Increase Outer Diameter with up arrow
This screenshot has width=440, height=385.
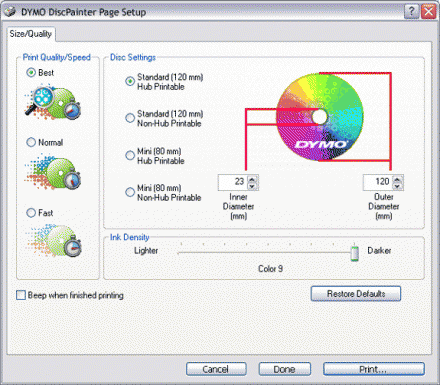click(x=397, y=179)
